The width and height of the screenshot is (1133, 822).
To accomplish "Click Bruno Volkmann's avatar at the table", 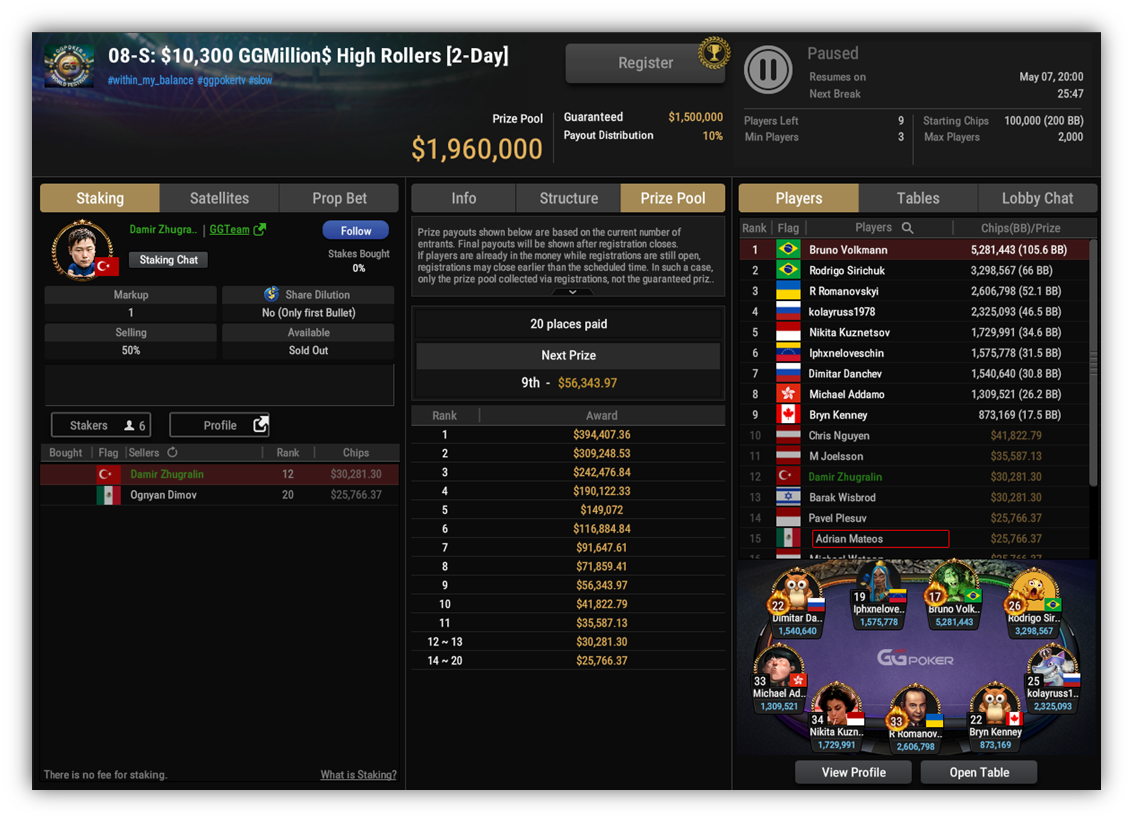I will [x=952, y=583].
